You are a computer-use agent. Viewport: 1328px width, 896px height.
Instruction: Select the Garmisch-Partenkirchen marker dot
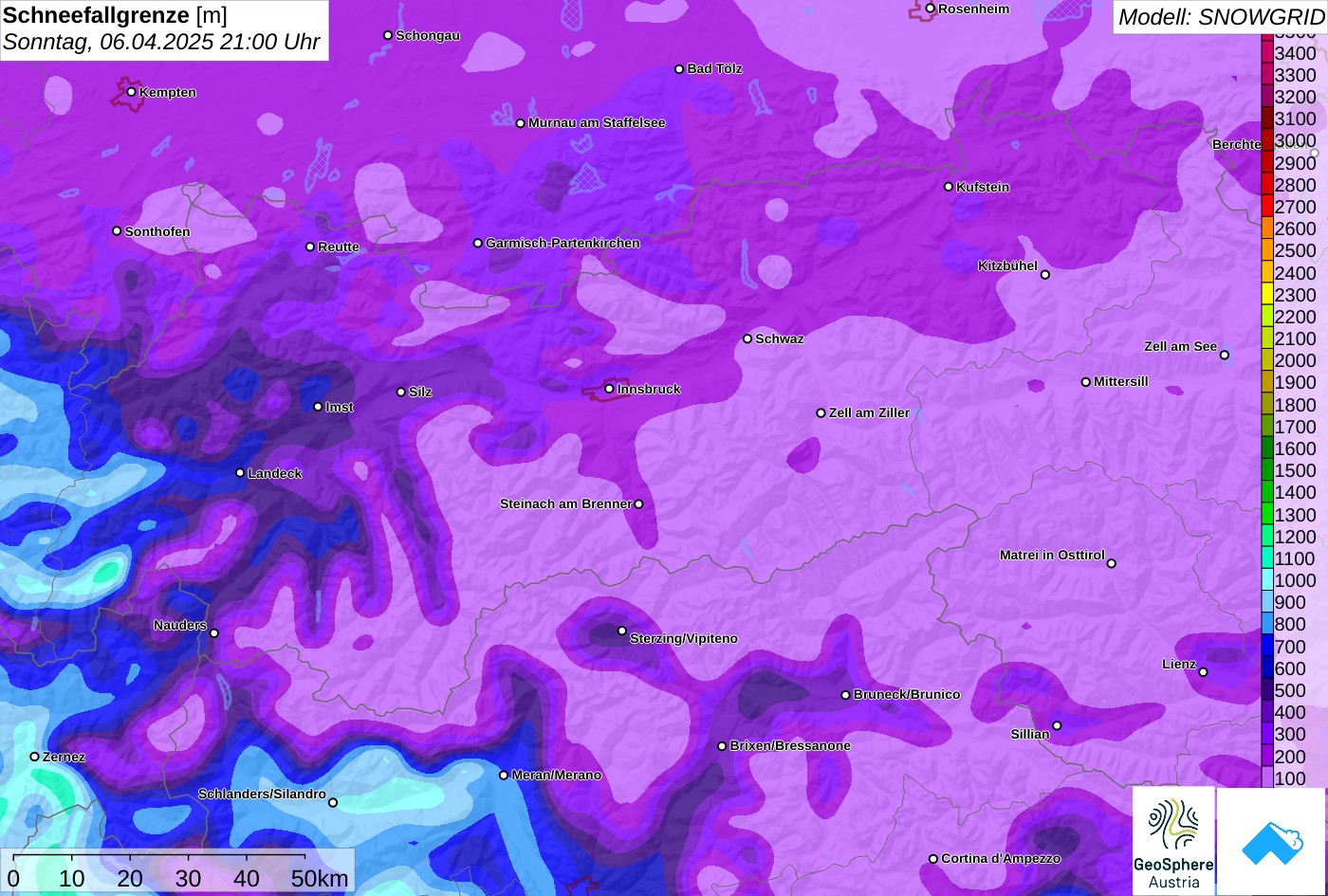pos(477,243)
